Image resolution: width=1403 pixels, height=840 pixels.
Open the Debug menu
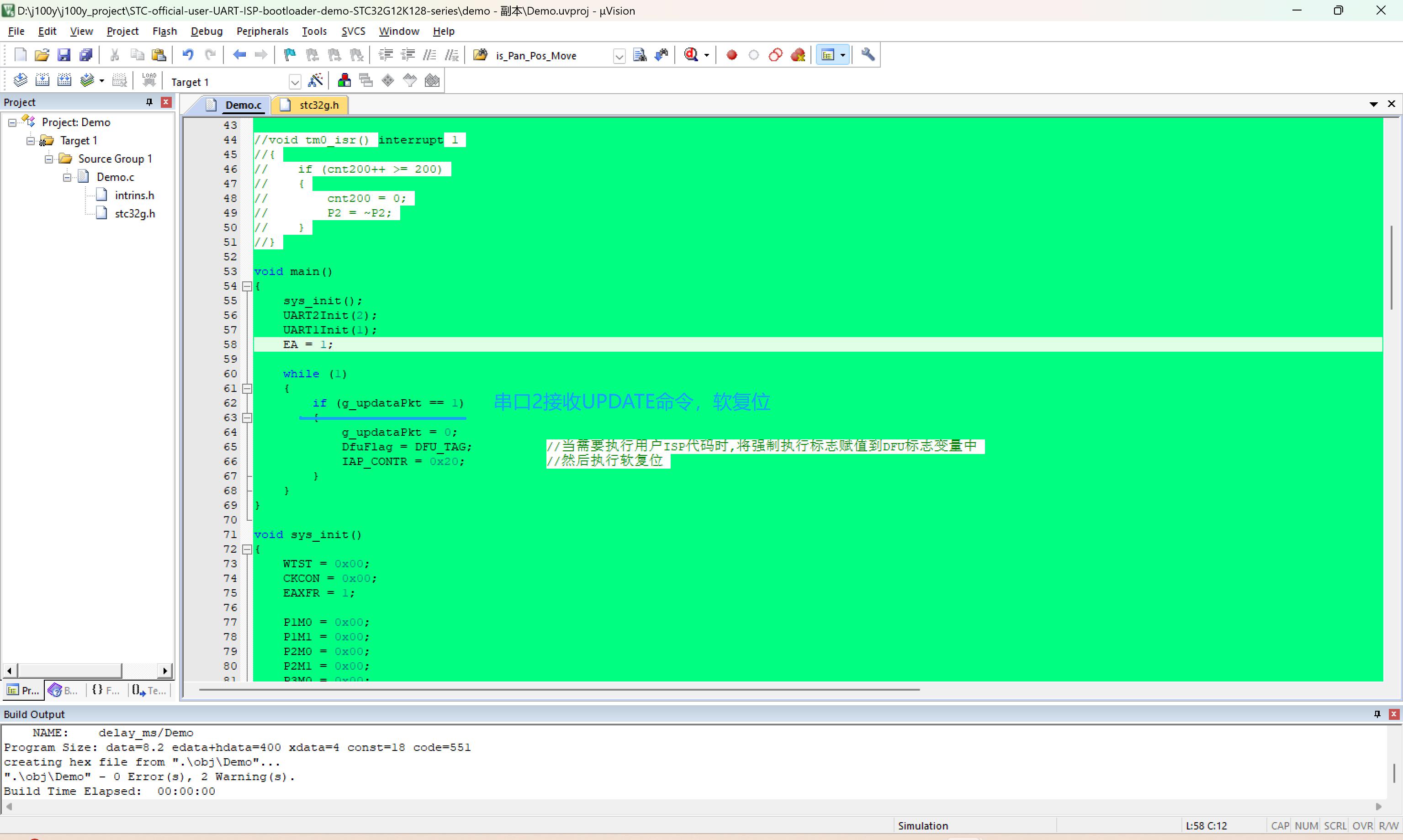(206, 31)
